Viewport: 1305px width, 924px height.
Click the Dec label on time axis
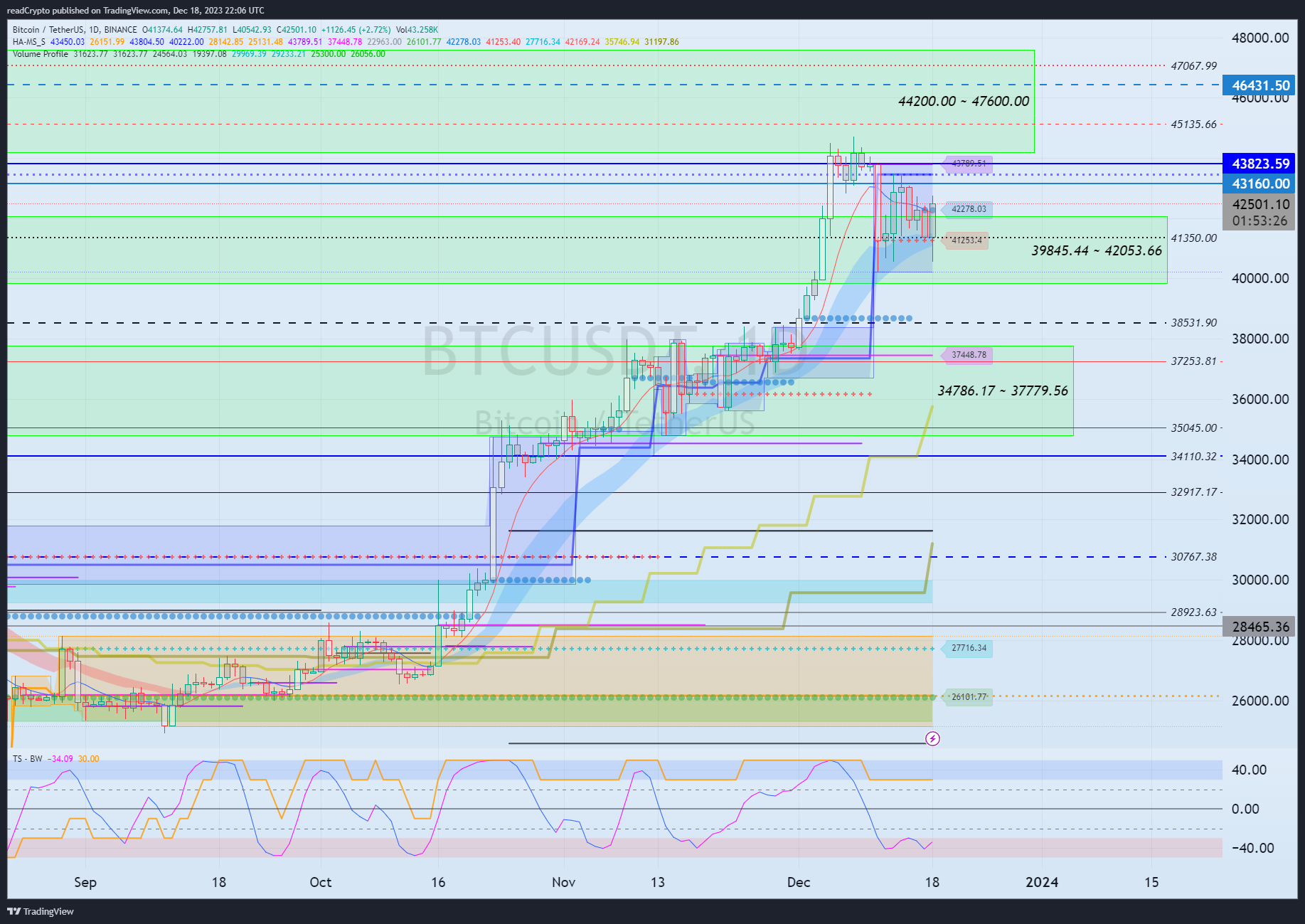(x=799, y=882)
